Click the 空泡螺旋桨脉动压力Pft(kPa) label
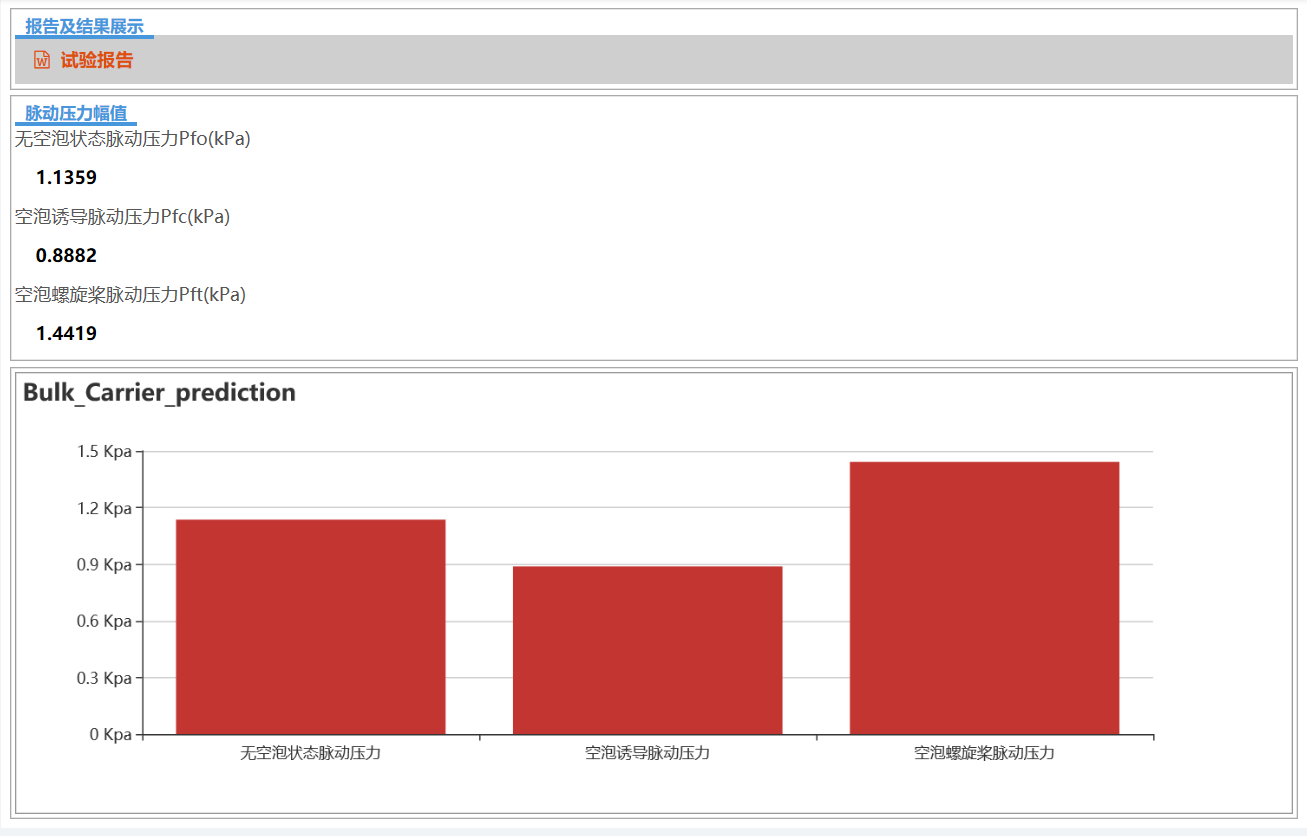Image resolution: width=1307 pixels, height=836 pixels. 130,294
